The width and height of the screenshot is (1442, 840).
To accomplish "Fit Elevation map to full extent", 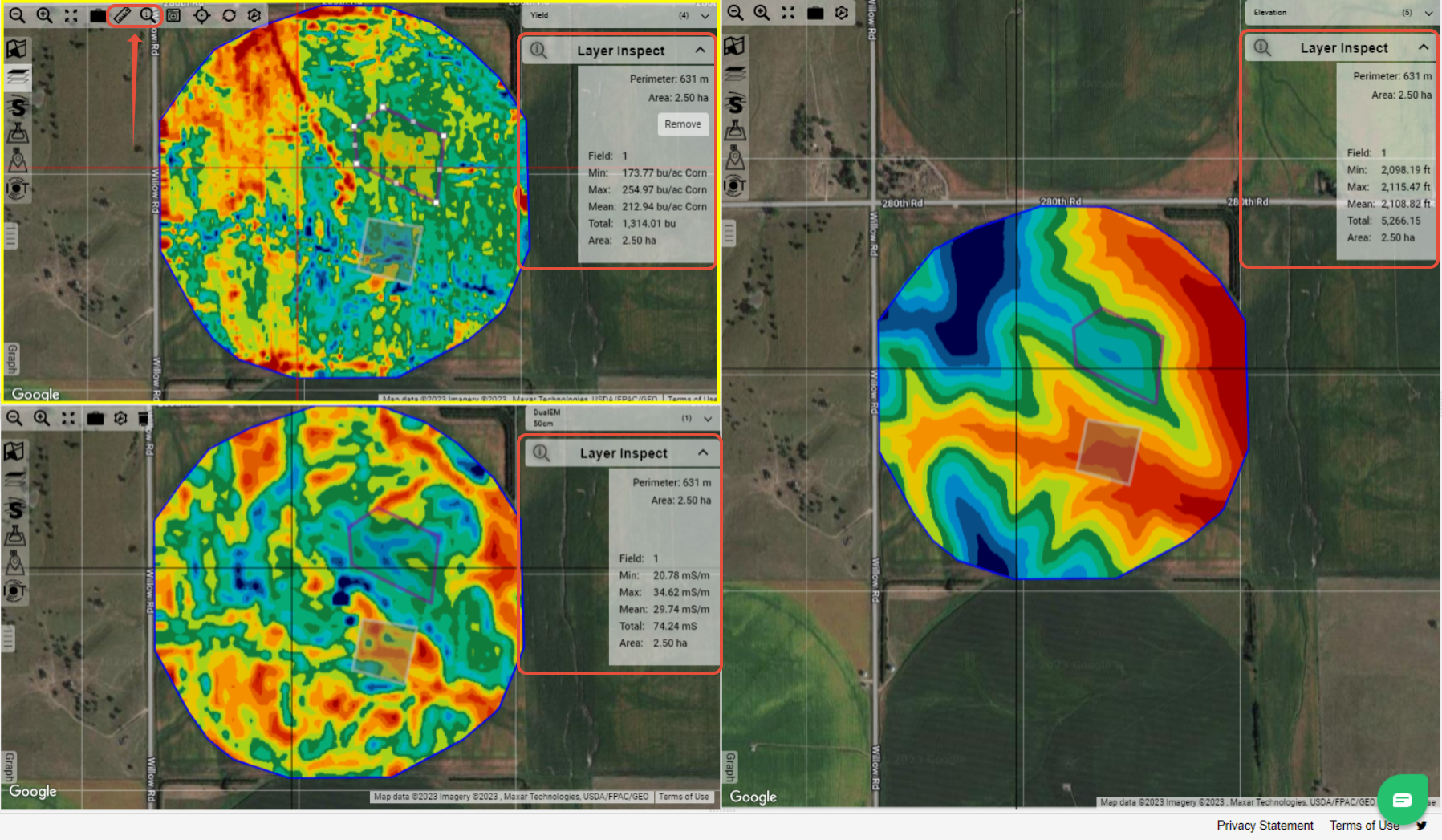I will 789,13.
